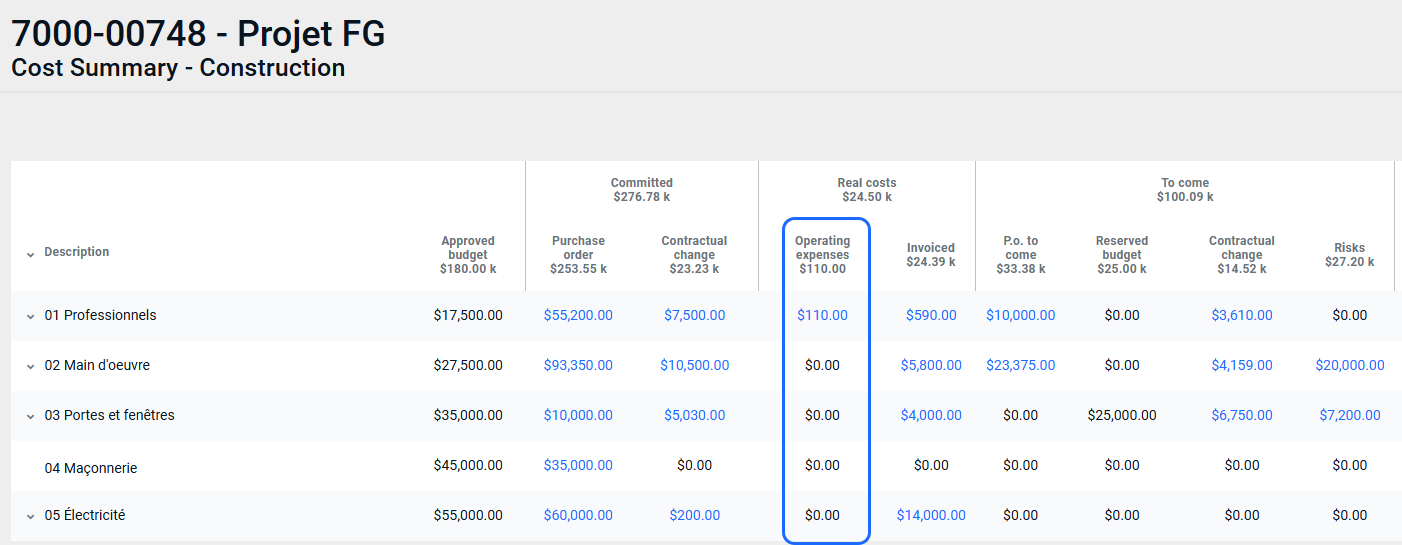Open the $23,375.00 P.o. to come link
Screen dimensions: 1402x545
coord(1020,365)
